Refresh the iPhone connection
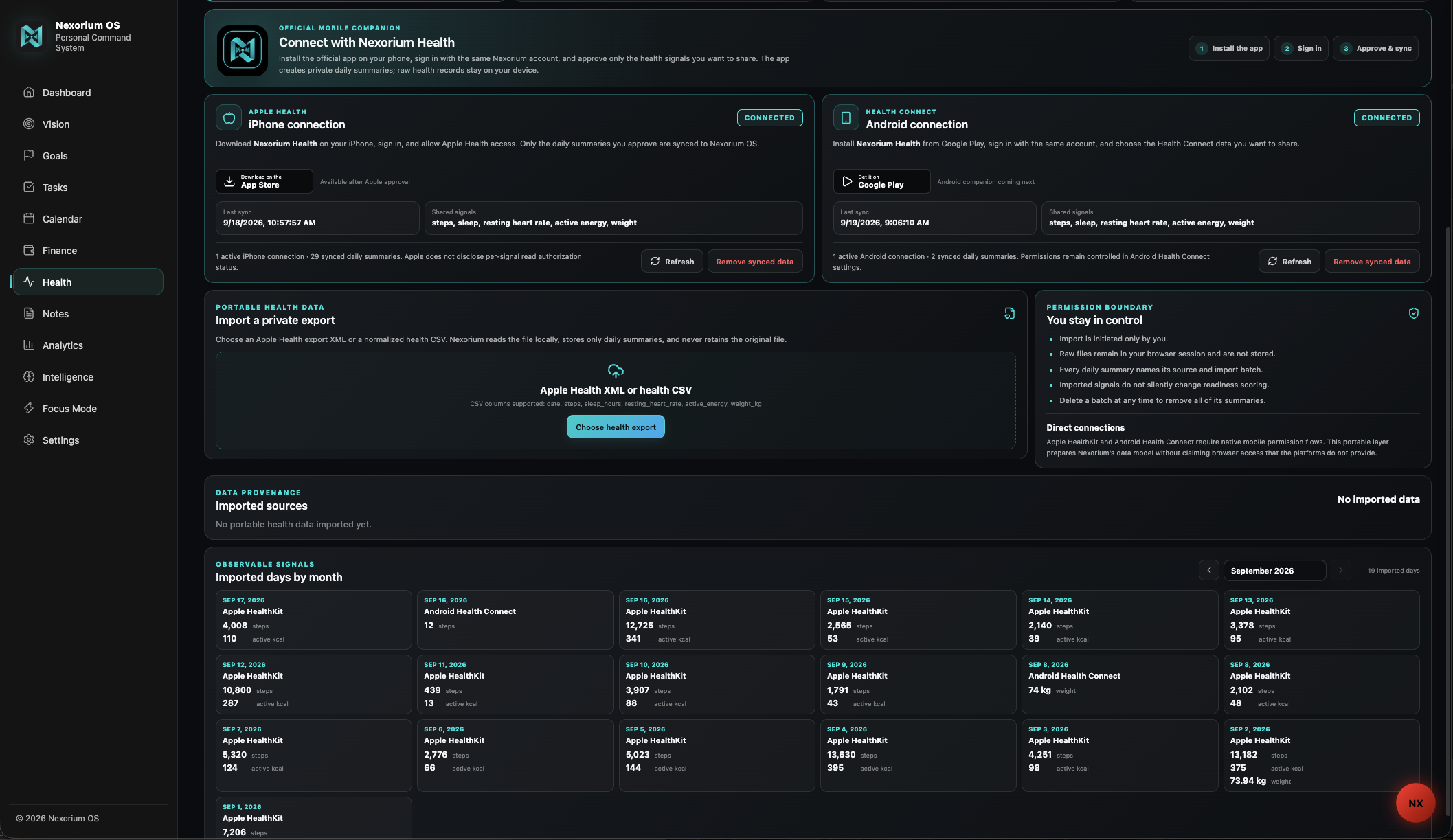The width and height of the screenshot is (1453, 840). [x=672, y=261]
